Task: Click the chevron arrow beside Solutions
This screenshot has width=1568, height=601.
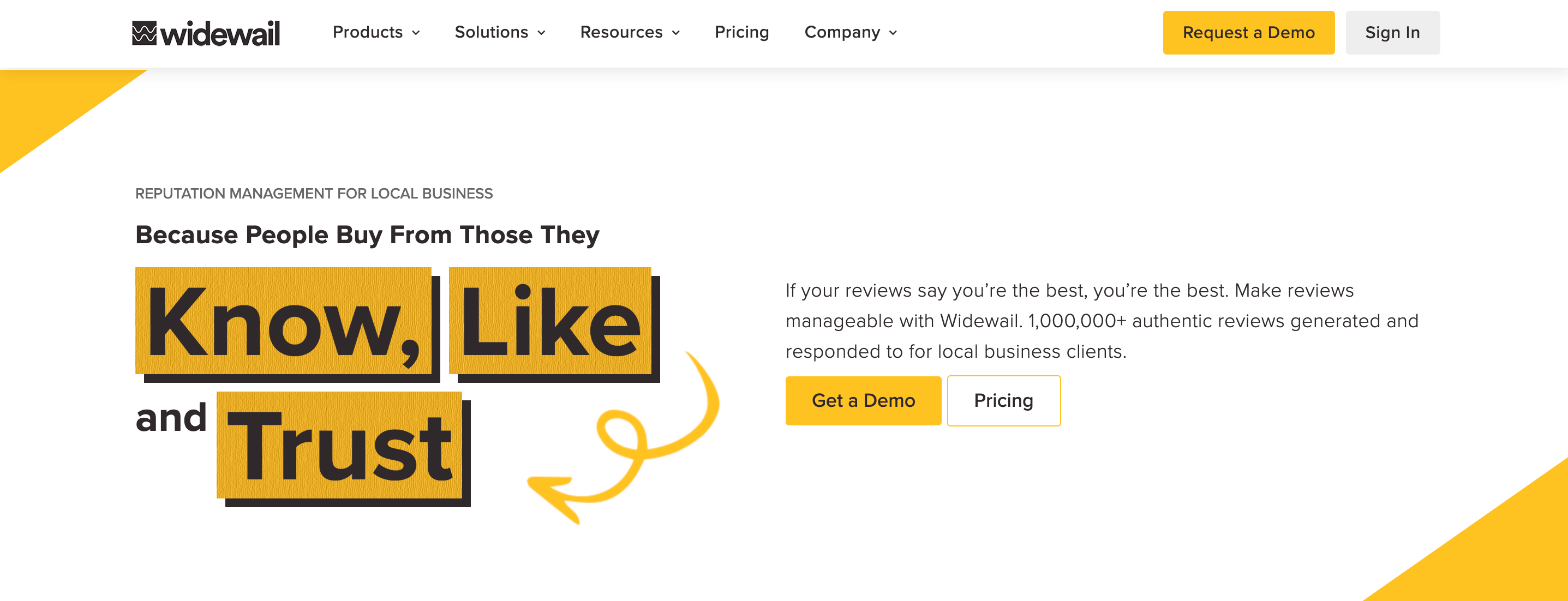Action: pyautogui.click(x=542, y=33)
